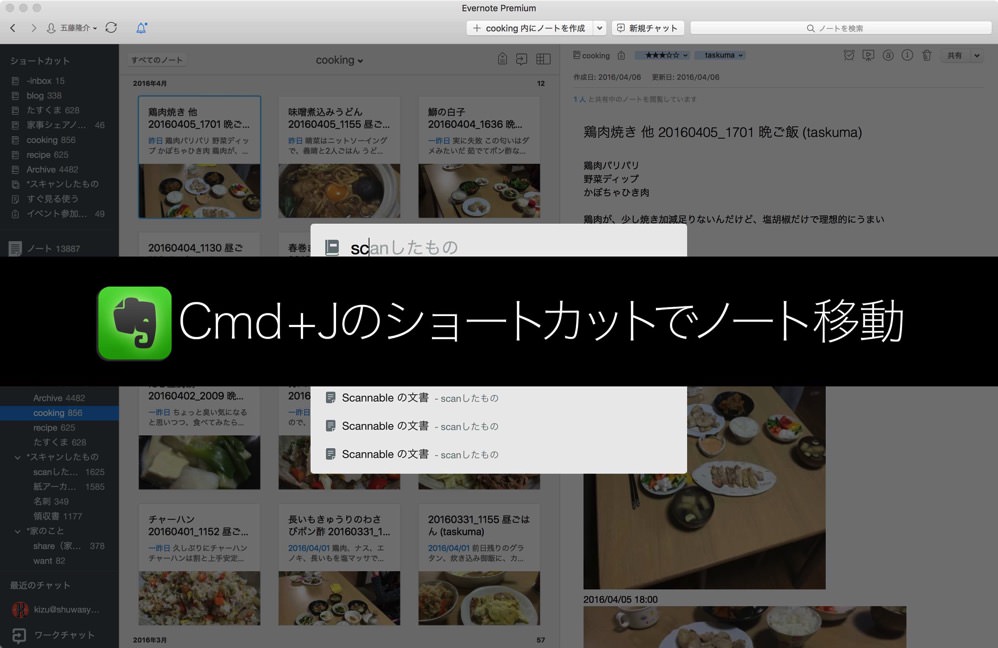Open note info with the (i) icon

[907, 56]
